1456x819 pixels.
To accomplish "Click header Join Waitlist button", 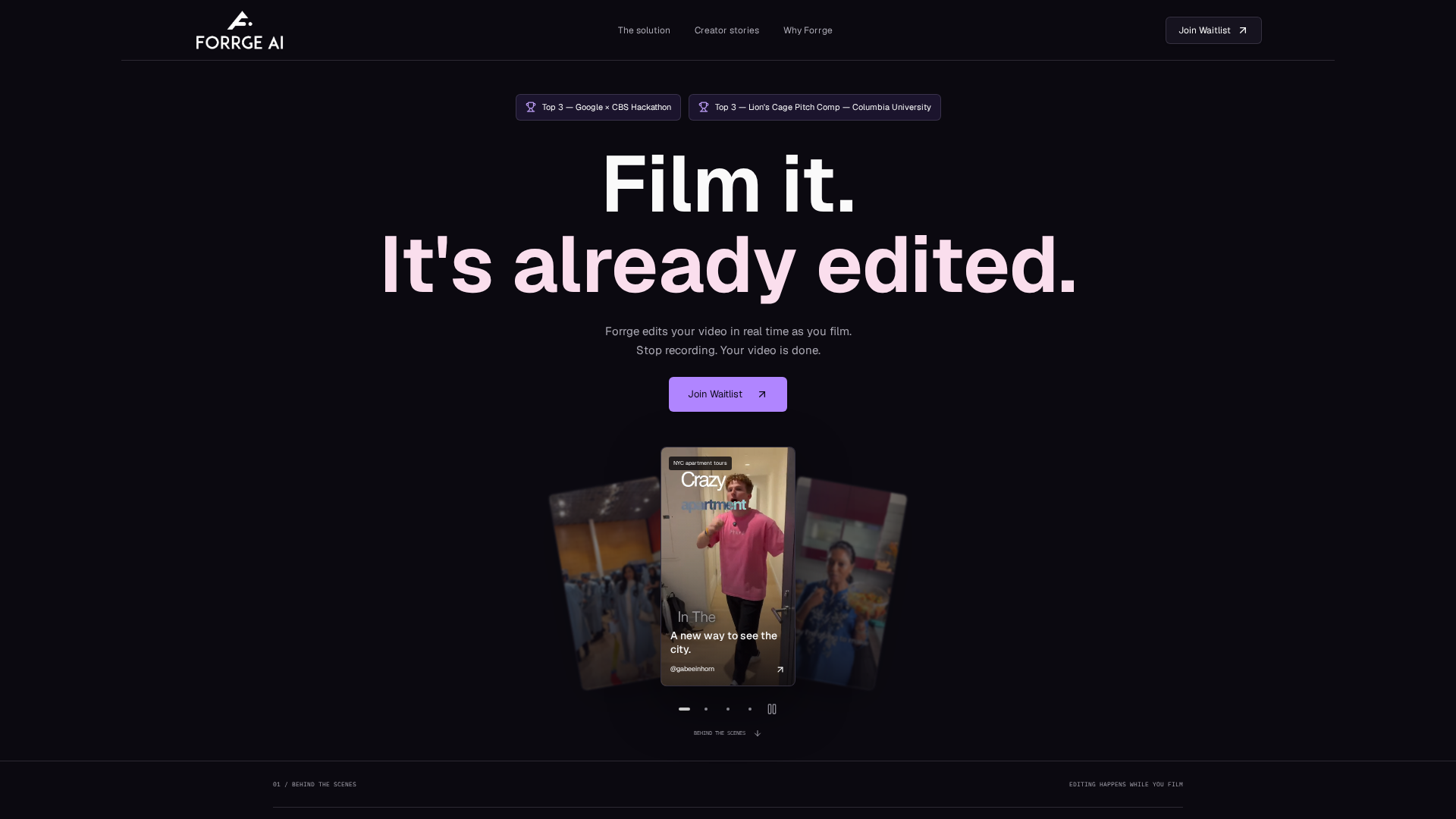I will [x=1213, y=30].
